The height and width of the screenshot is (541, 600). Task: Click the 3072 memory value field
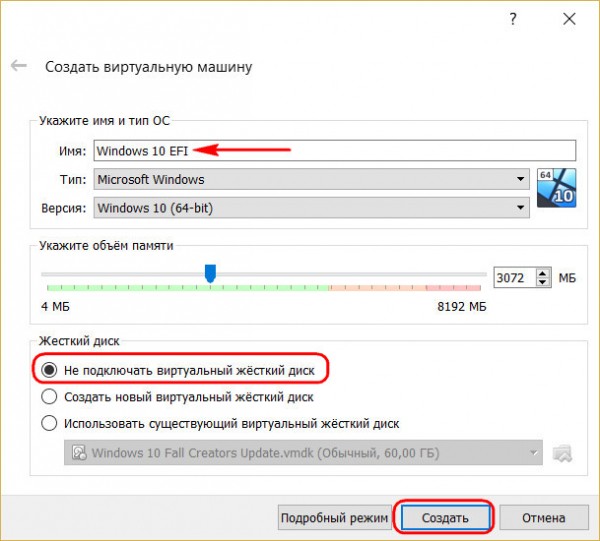pyautogui.click(x=515, y=277)
